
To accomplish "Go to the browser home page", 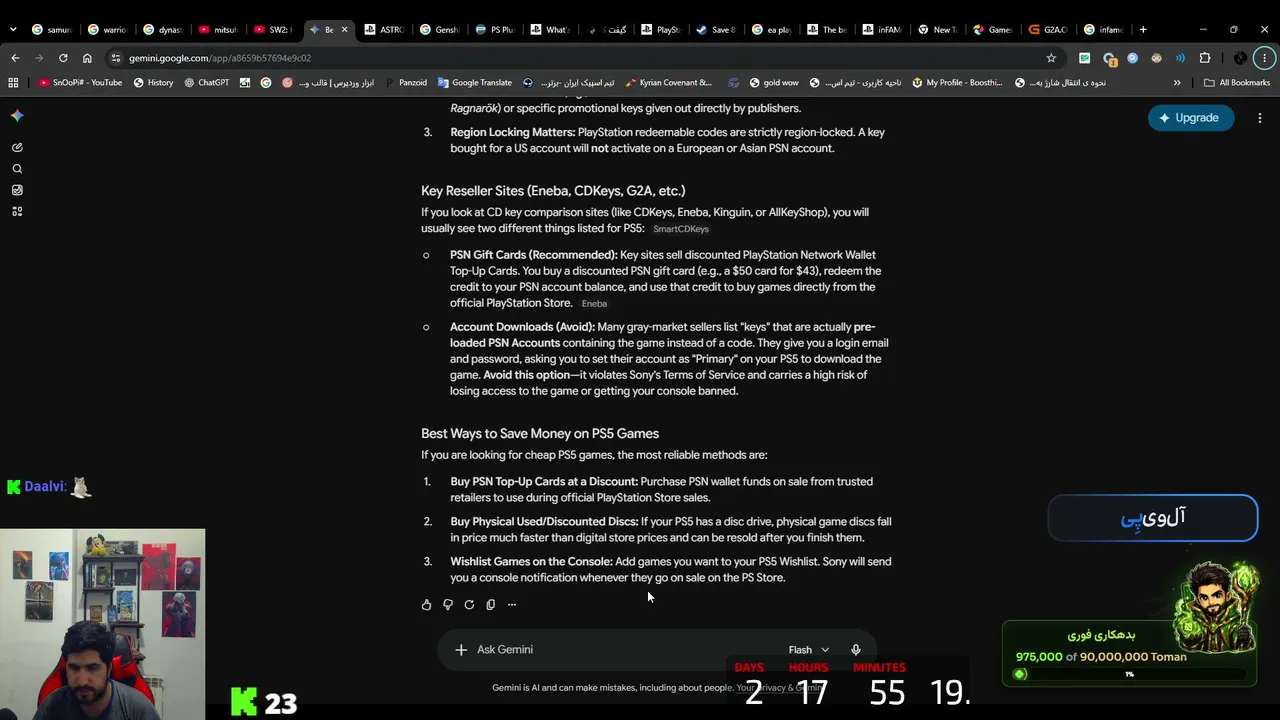I will tap(87, 58).
